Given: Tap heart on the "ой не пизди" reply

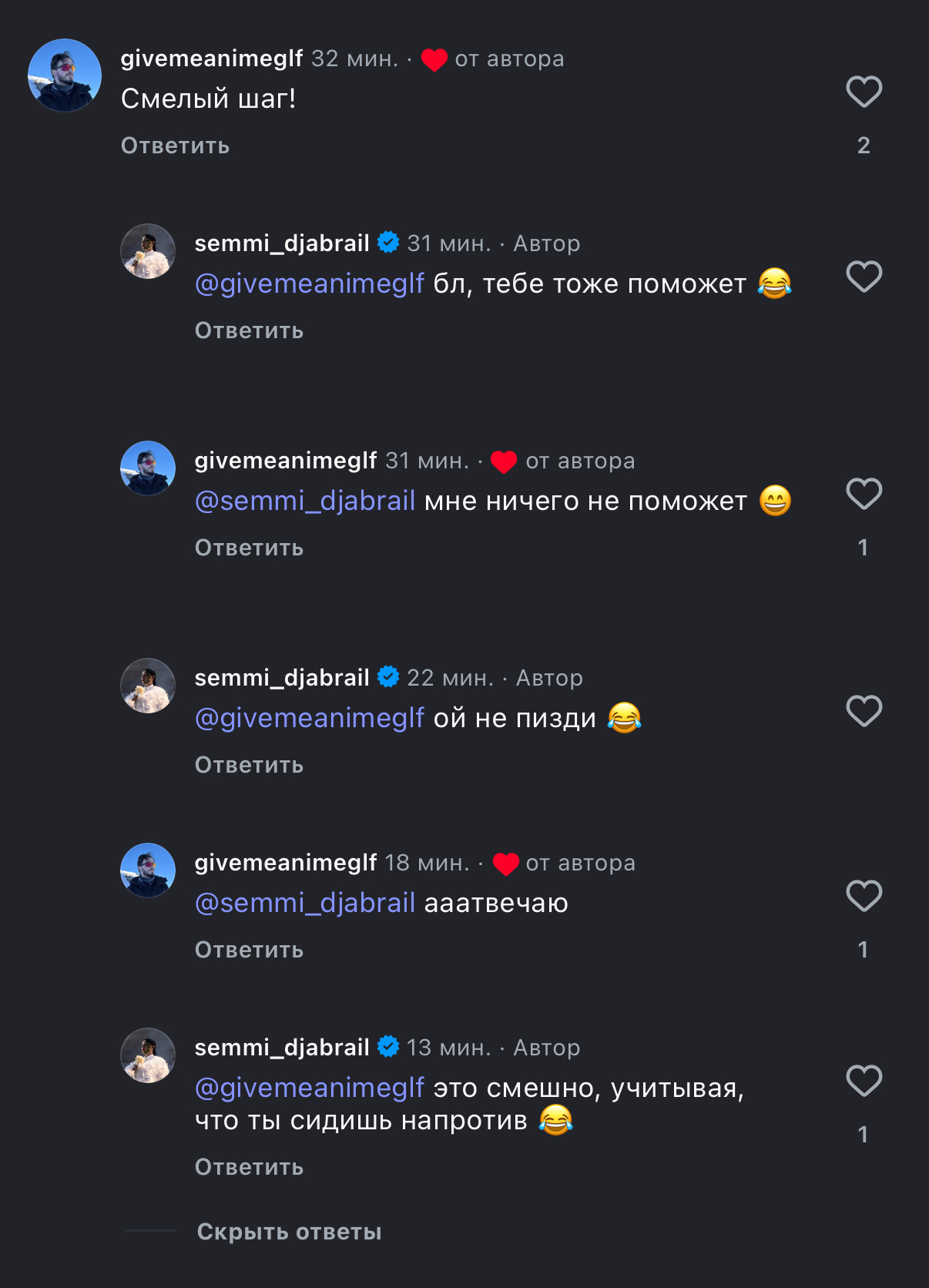Looking at the screenshot, I should [x=864, y=712].
